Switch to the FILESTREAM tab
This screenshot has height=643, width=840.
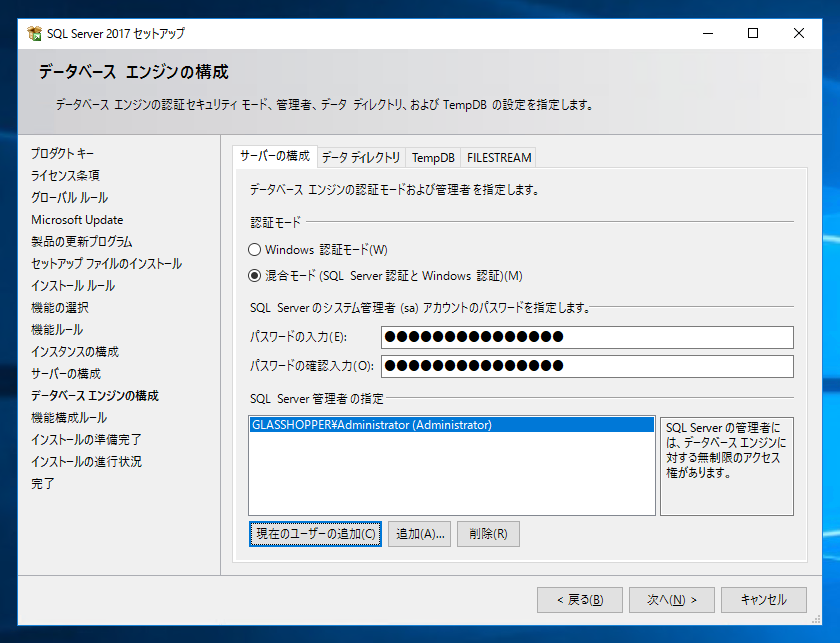(499, 158)
